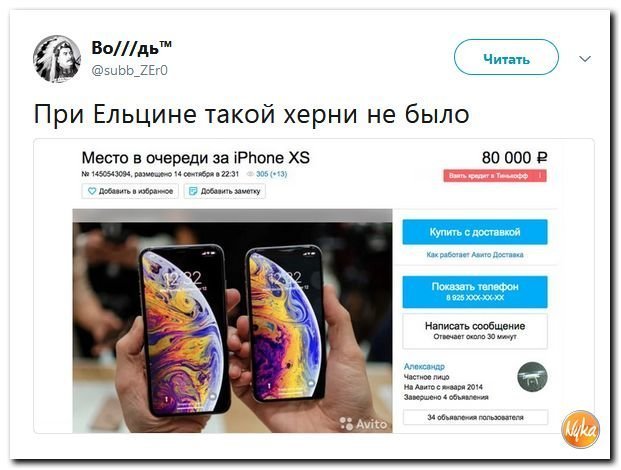The width and height of the screenshot is (621, 470).
Task: Click the seller's drone avatar image
Action: 532,377
